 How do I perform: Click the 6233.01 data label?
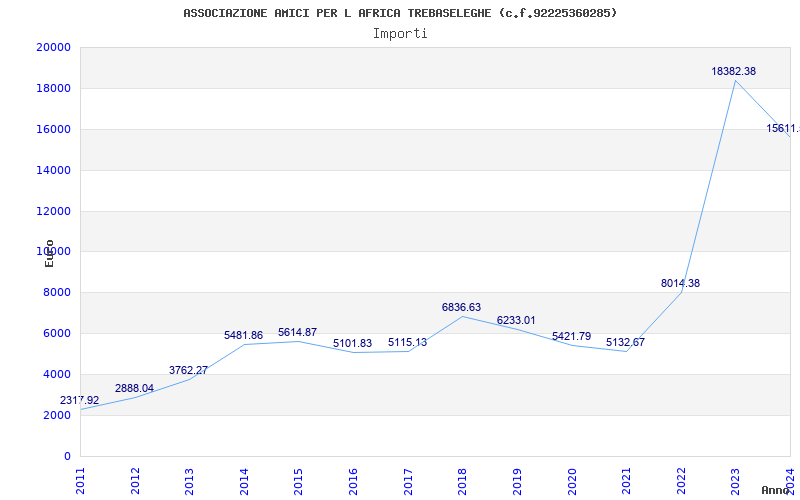(516, 320)
